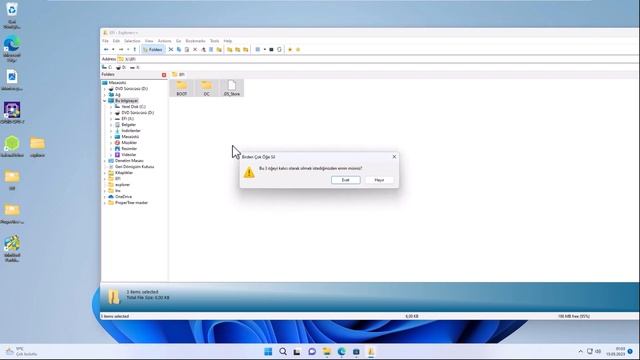Select drive D: in the drives bar
The height and width of the screenshot is (360, 640).
[x=121, y=67]
